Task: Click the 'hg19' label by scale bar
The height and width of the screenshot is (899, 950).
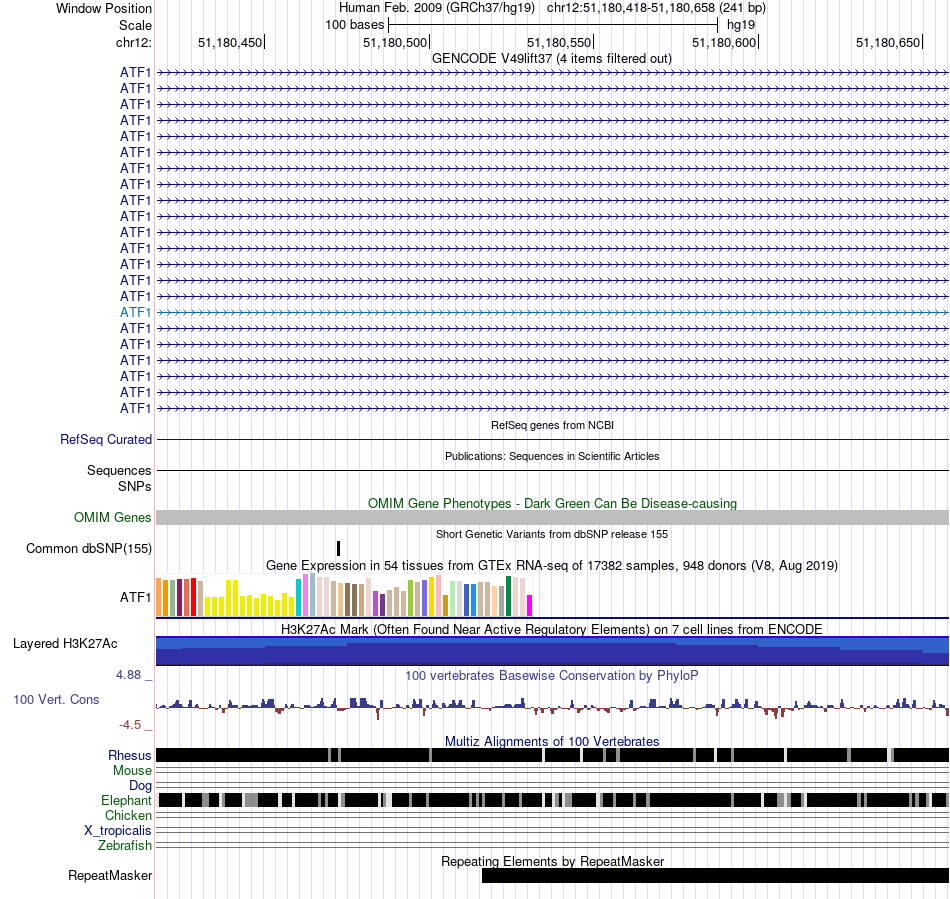Action: (x=740, y=25)
